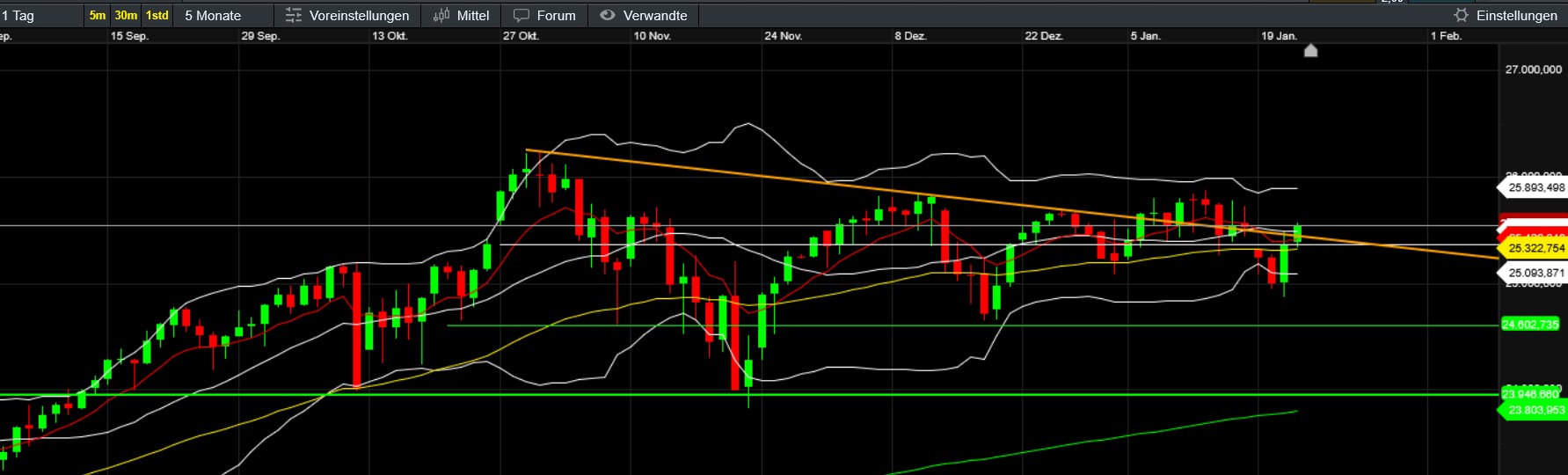Image resolution: width=1568 pixels, height=475 pixels.
Task: Switch to the 5m interval
Action: point(98,15)
